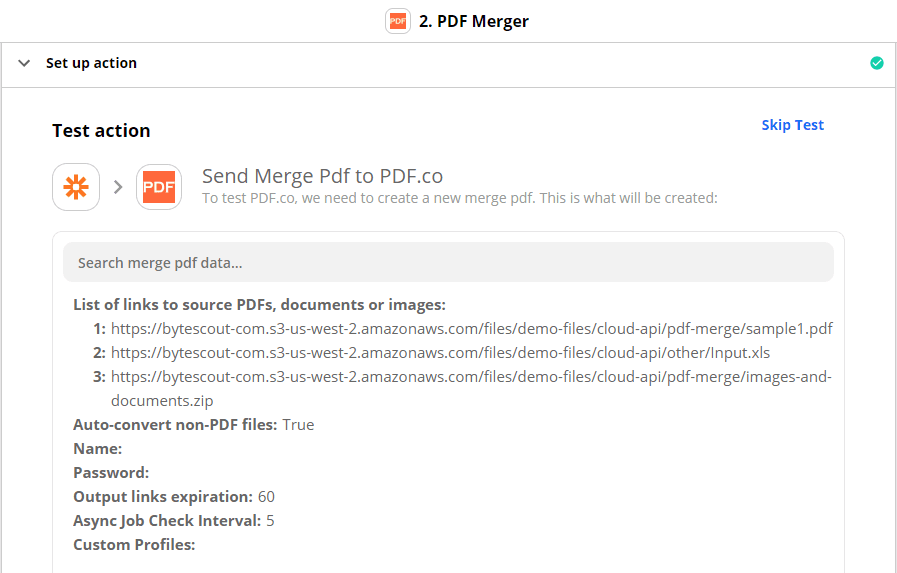Click the 2. PDF Merger step title
This screenshot has height=573, width=897.
coord(473,21)
